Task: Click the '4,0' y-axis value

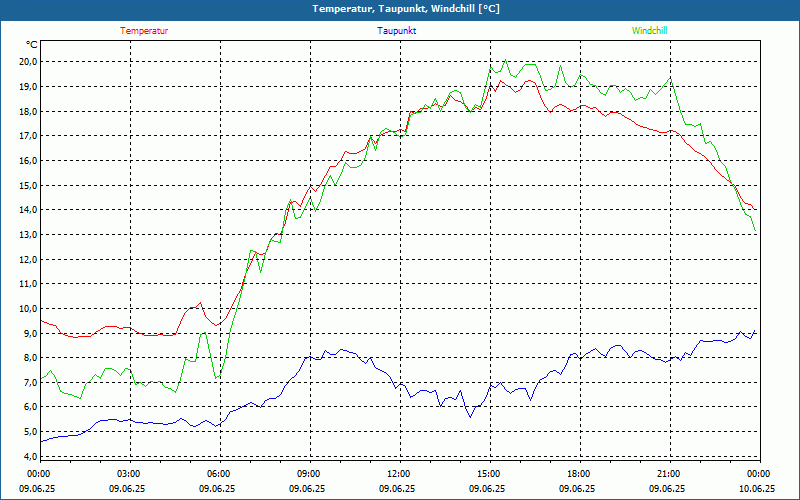Action: pyautogui.click(x=30, y=457)
